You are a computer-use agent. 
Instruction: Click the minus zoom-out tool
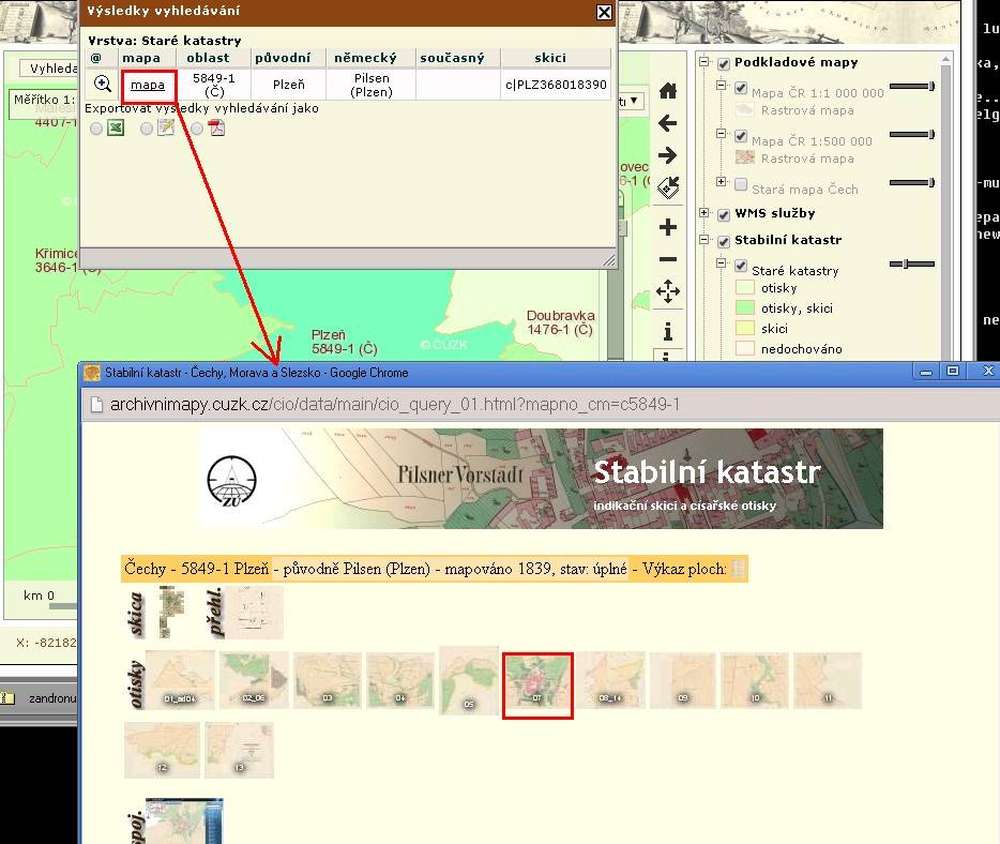[x=668, y=259]
